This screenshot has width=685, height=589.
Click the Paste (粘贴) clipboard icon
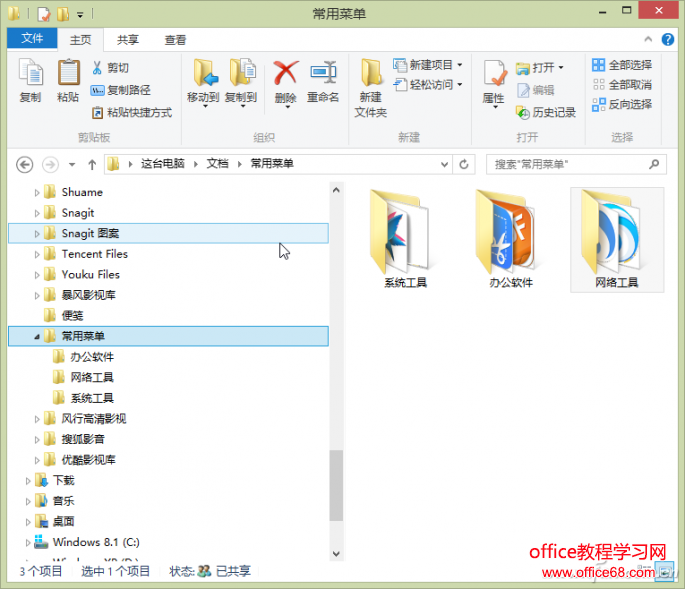tap(68, 72)
